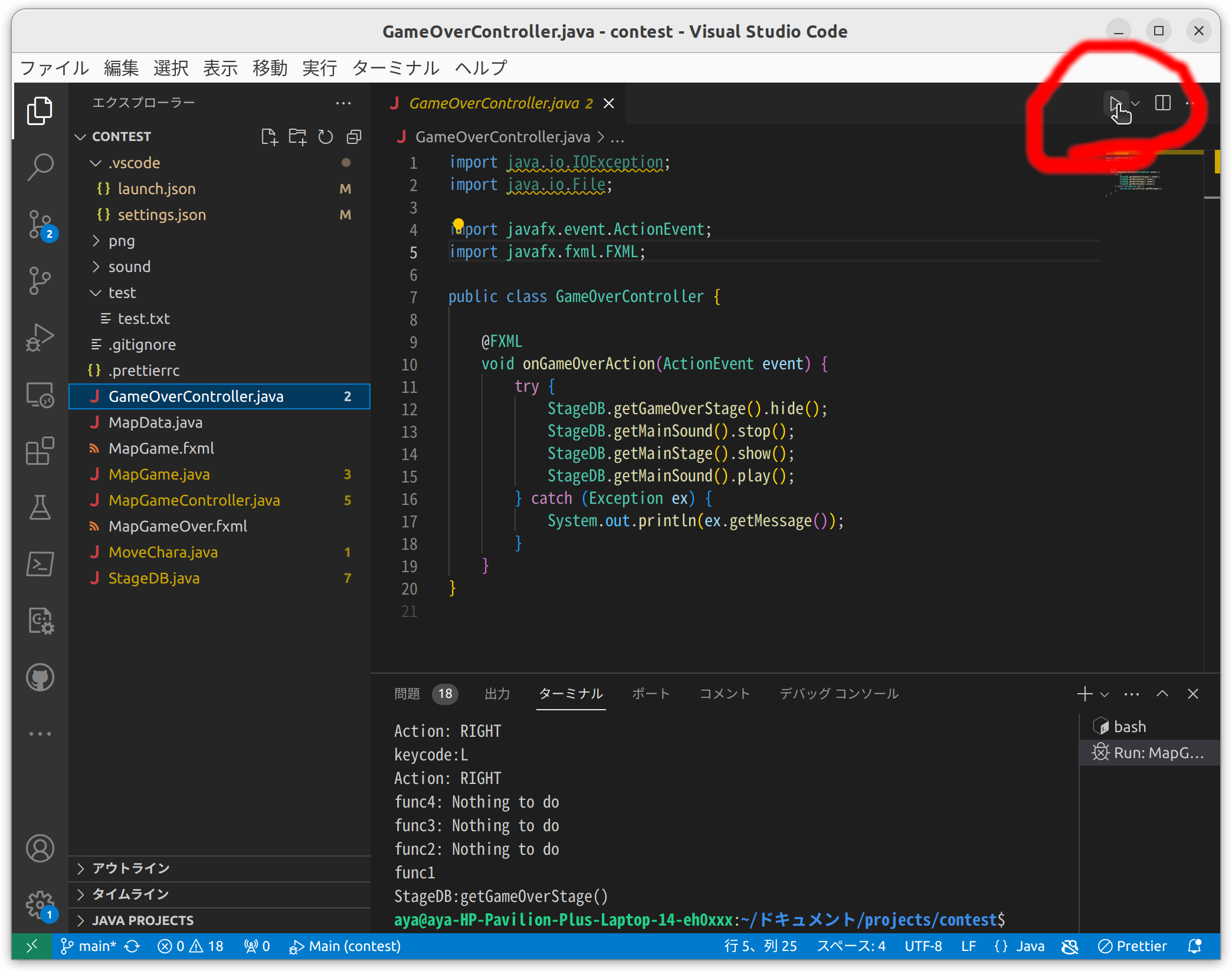Viewport: 1232px width, 971px height.
Task: Open notifications bell in status bar
Action: pyautogui.click(x=1195, y=946)
